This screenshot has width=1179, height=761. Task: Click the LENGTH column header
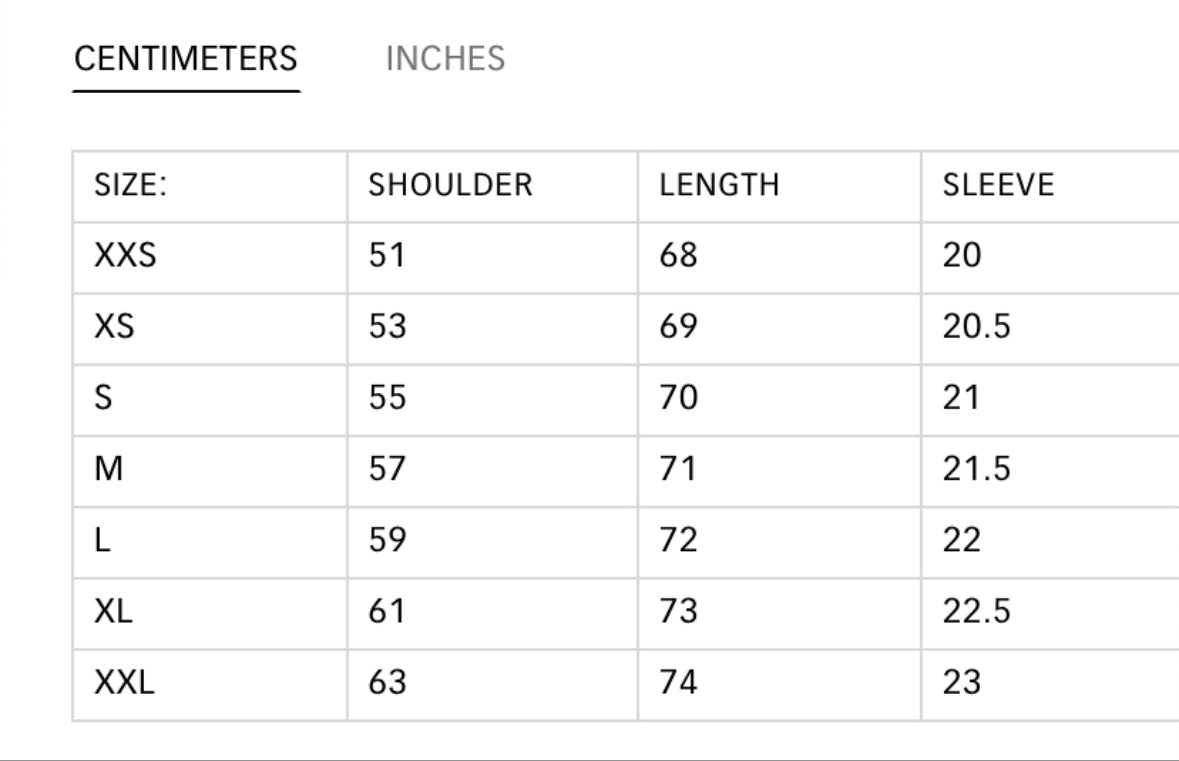[x=718, y=185]
